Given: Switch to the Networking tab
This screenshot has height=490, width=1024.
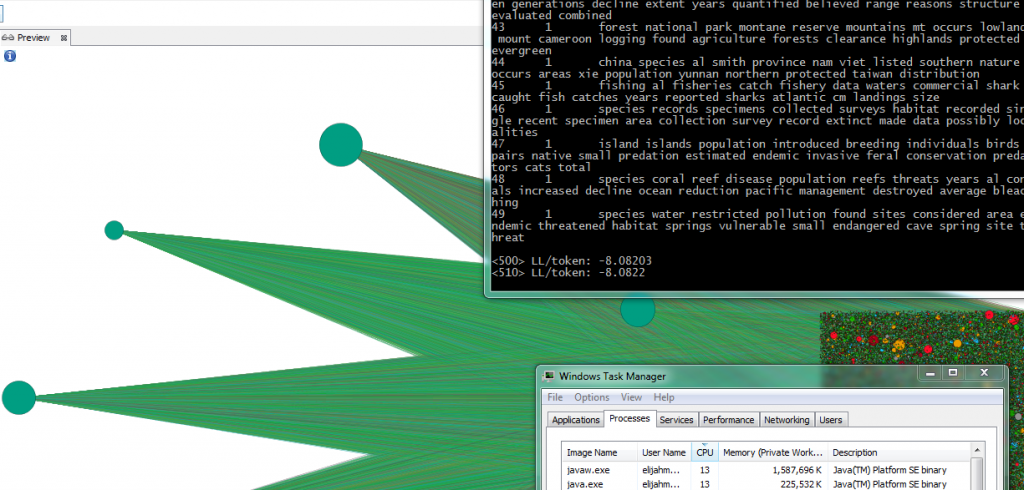Looking at the screenshot, I should [x=786, y=420].
